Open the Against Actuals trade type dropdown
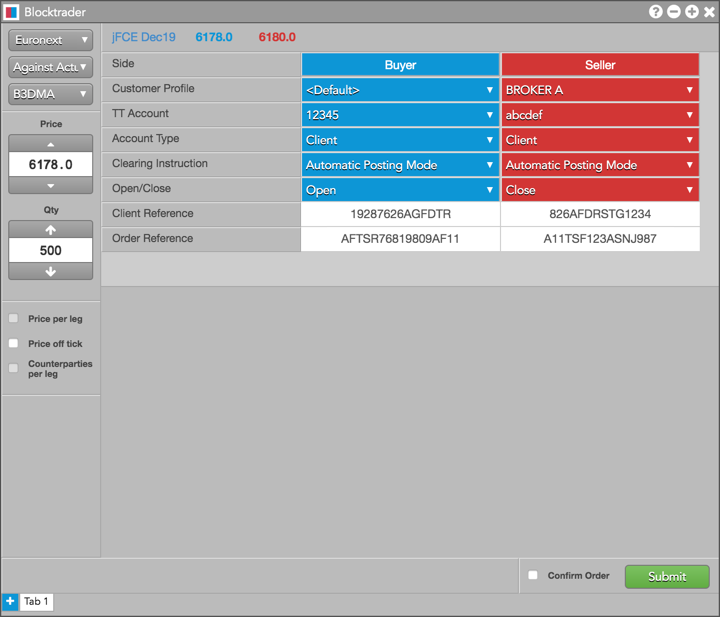This screenshot has height=617, width=720. click(x=51, y=67)
